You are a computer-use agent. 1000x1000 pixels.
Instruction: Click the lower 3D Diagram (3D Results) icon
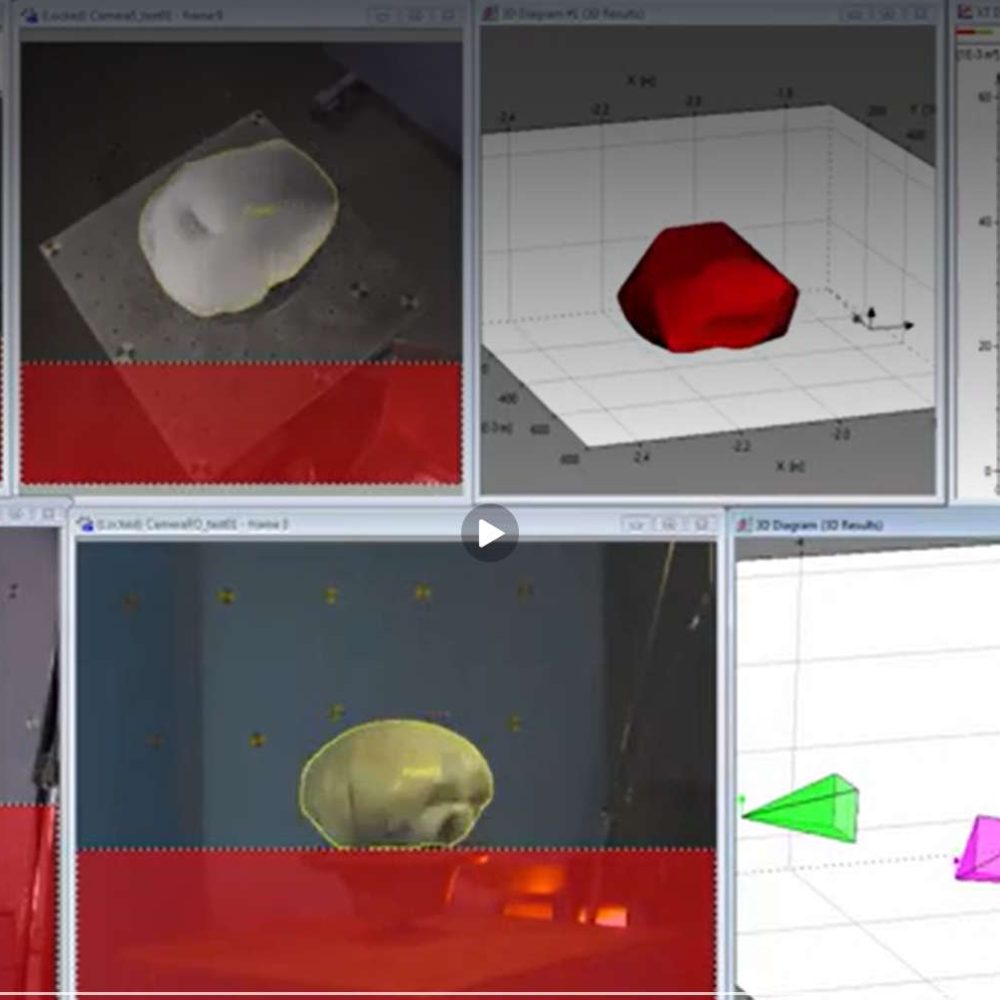pos(744,525)
